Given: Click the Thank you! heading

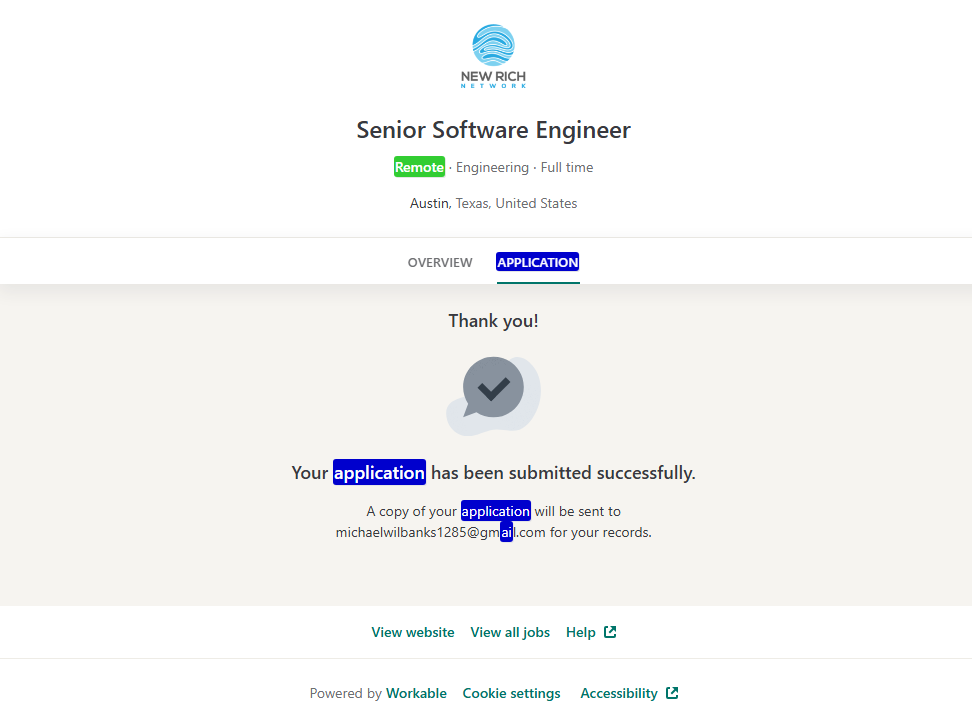Looking at the screenshot, I should (x=493, y=321).
